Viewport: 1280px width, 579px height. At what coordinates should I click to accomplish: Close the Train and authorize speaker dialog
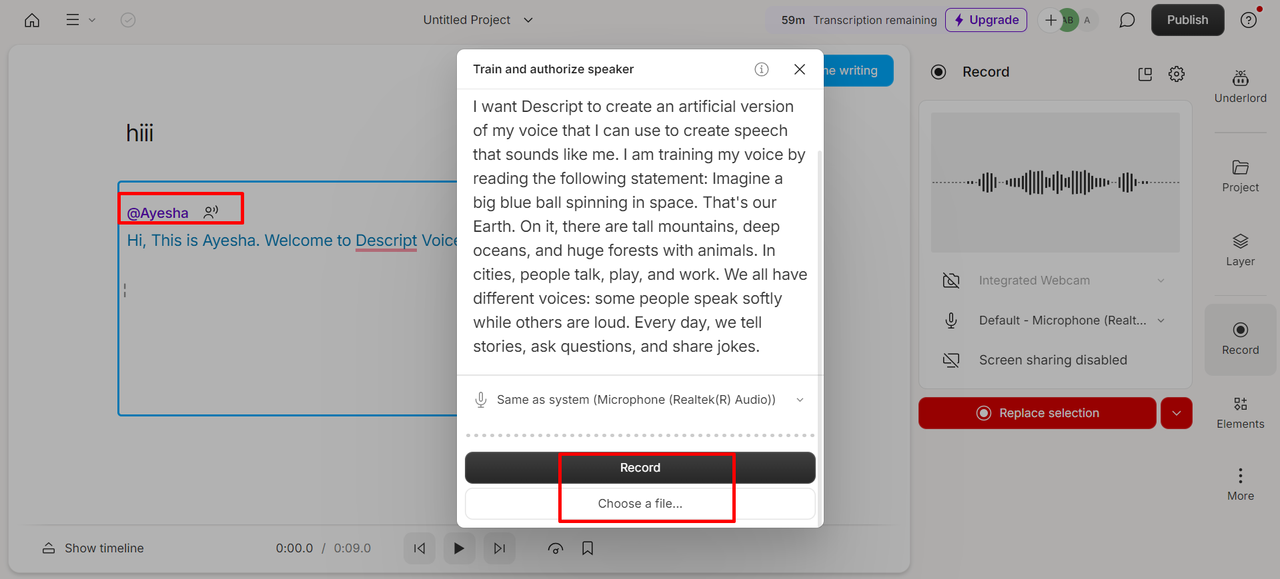click(x=799, y=69)
